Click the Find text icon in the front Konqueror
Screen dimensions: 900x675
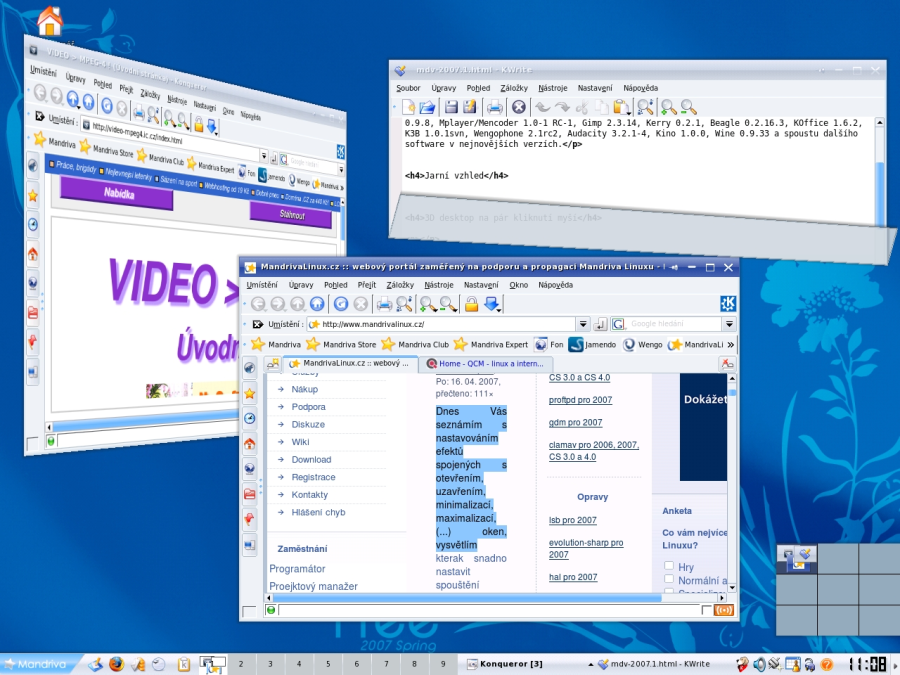[404, 304]
